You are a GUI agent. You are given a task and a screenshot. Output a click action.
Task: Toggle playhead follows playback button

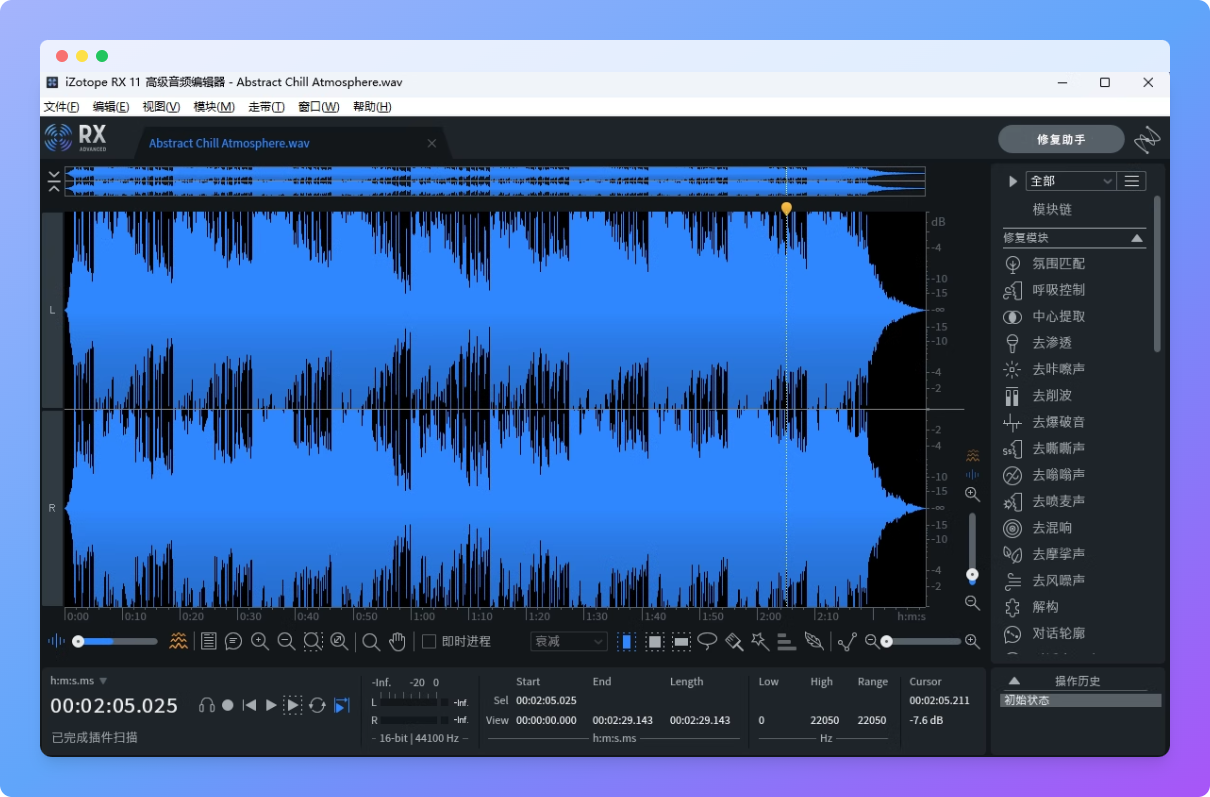click(342, 705)
